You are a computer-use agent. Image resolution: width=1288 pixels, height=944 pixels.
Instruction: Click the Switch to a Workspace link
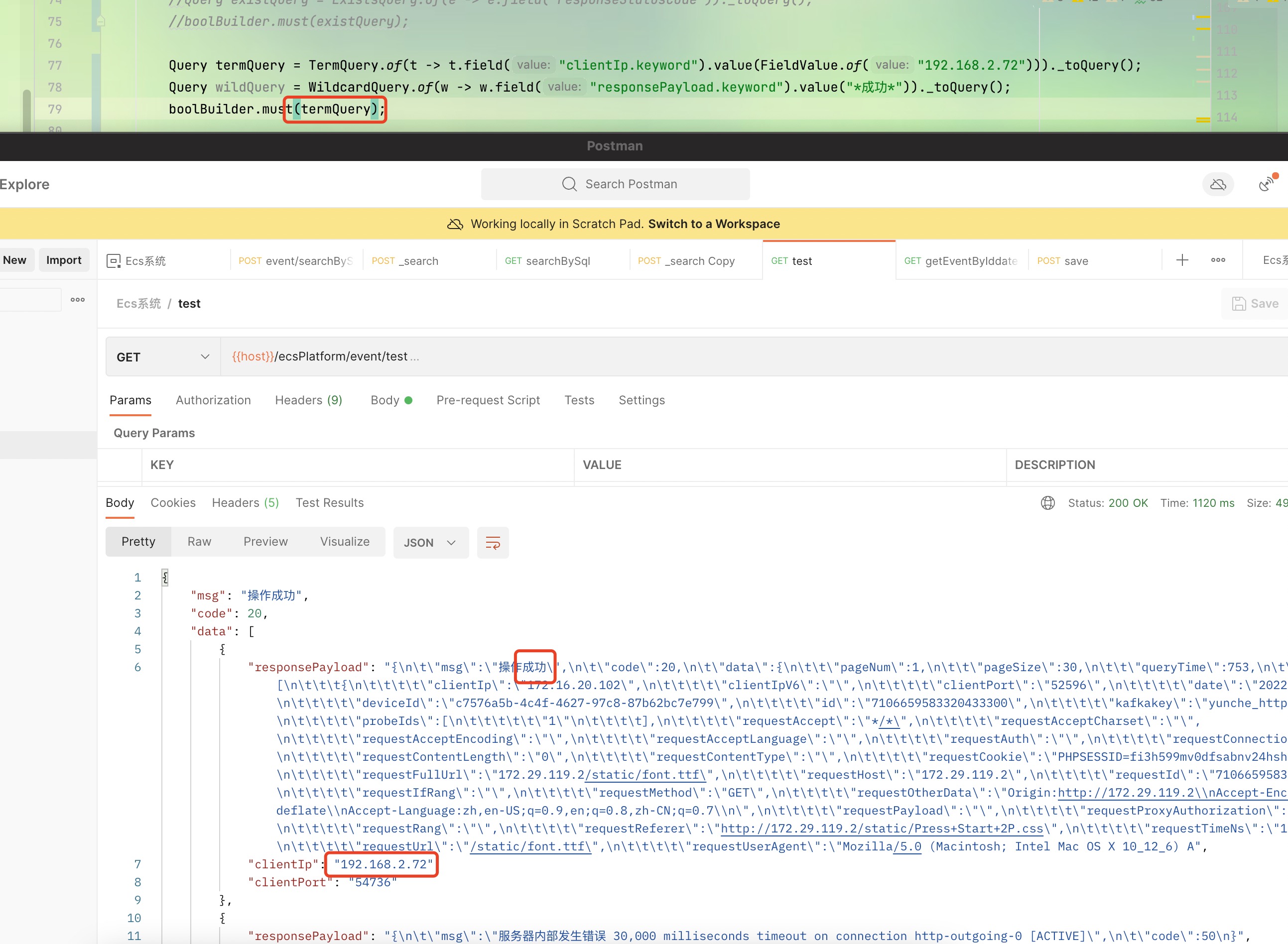[714, 224]
